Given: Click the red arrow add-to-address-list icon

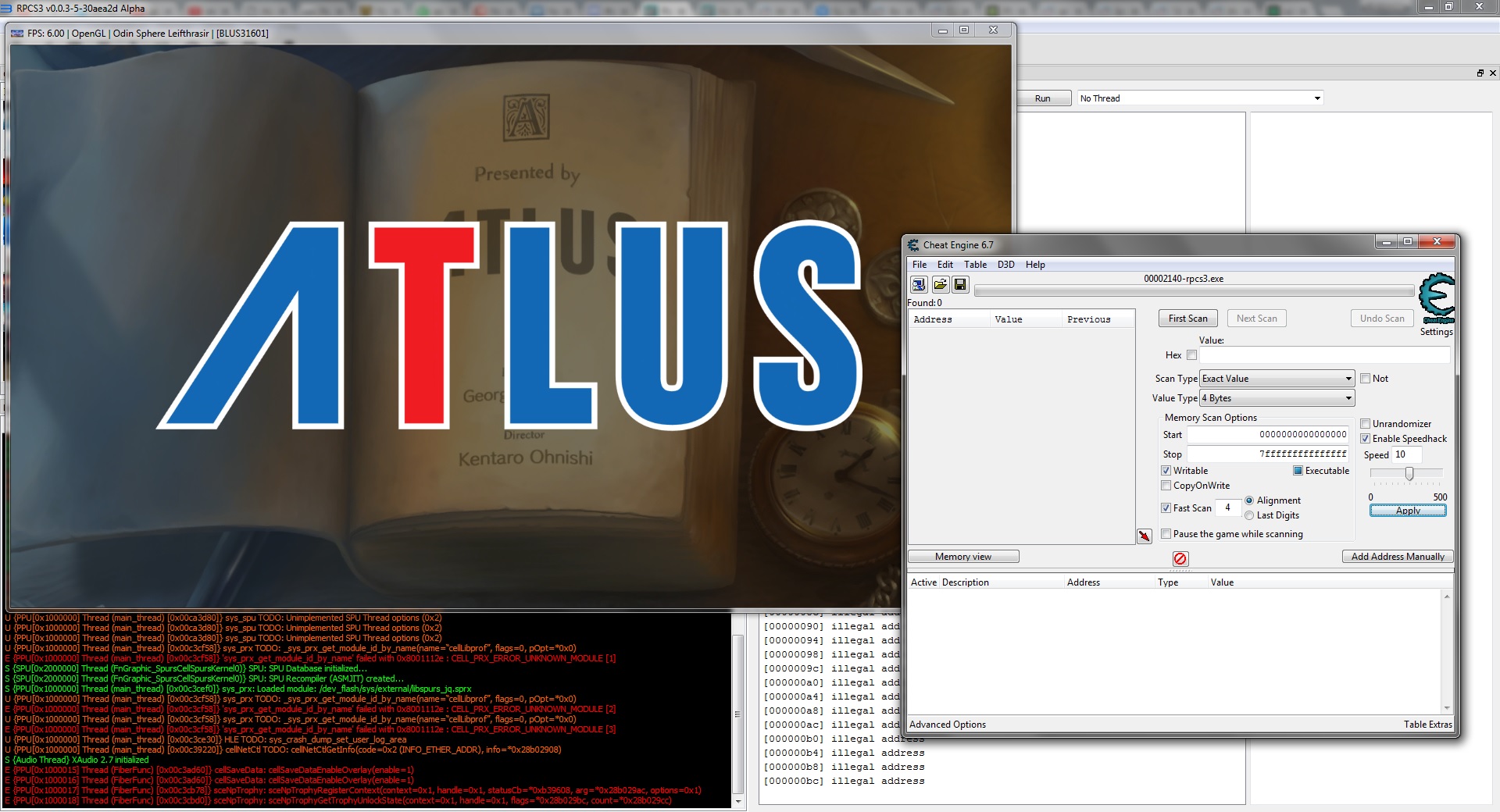Looking at the screenshot, I should tap(1145, 536).
